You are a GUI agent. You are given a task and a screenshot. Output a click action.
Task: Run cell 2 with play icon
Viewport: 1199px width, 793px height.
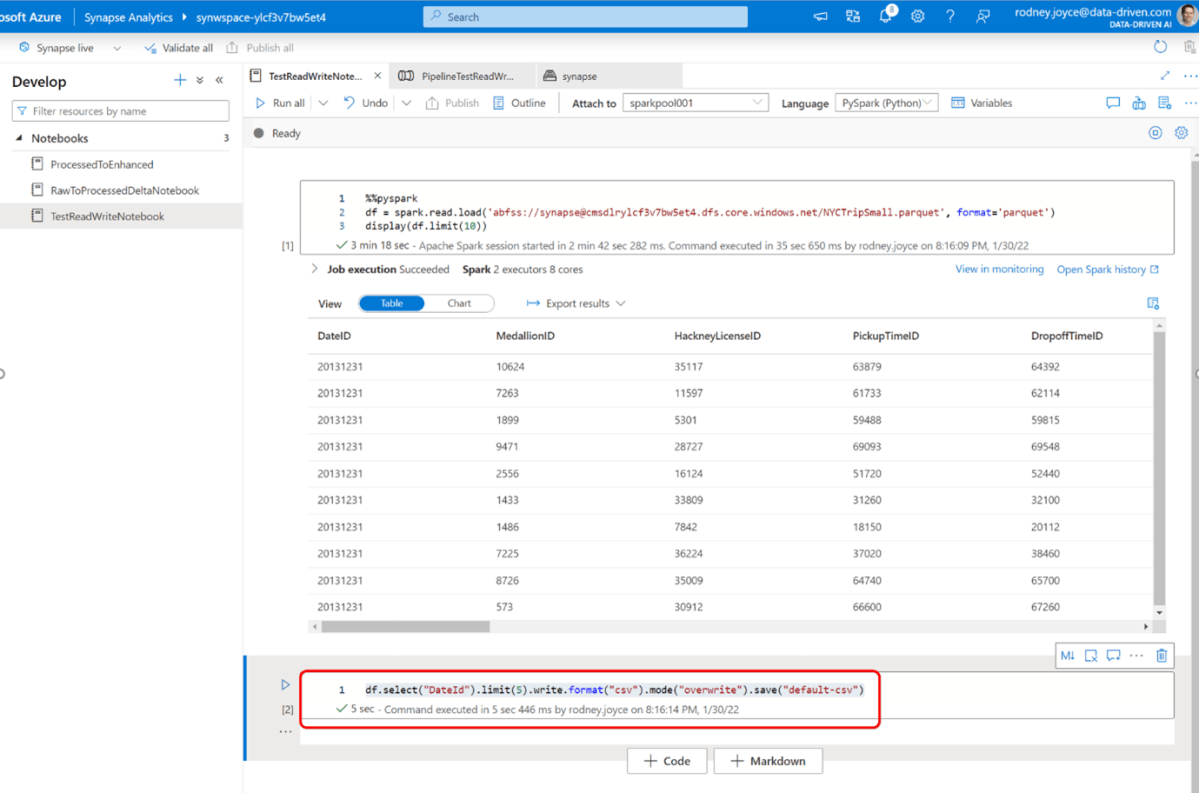coord(285,685)
